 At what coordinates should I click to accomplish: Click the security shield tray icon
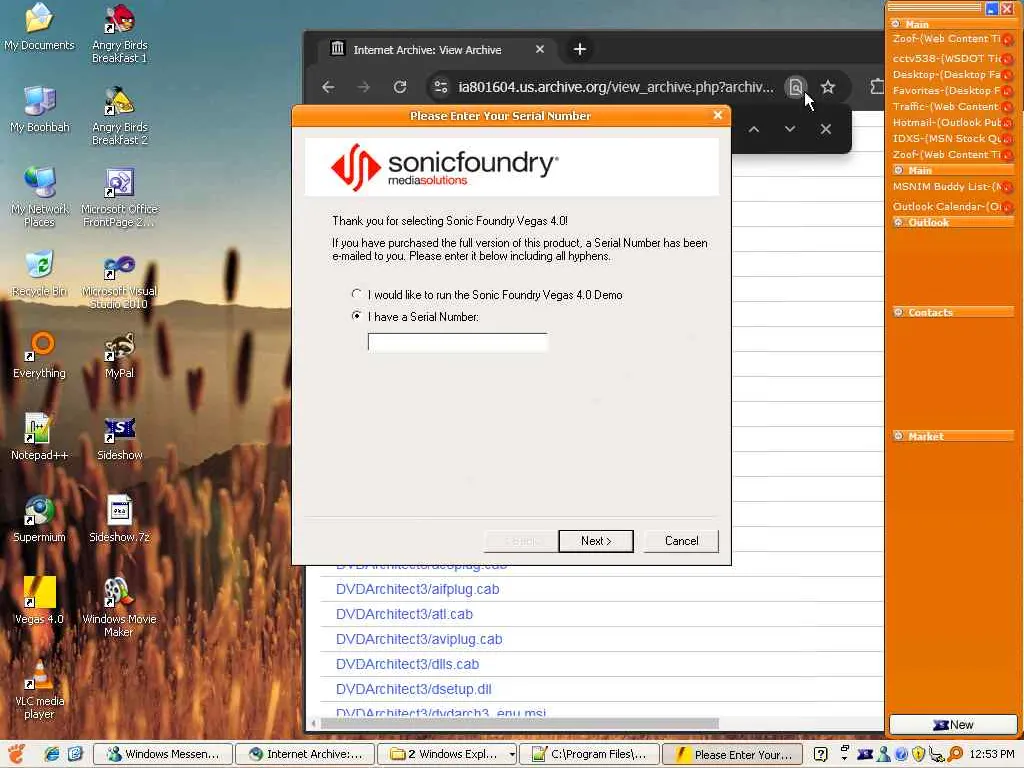click(x=918, y=754)
